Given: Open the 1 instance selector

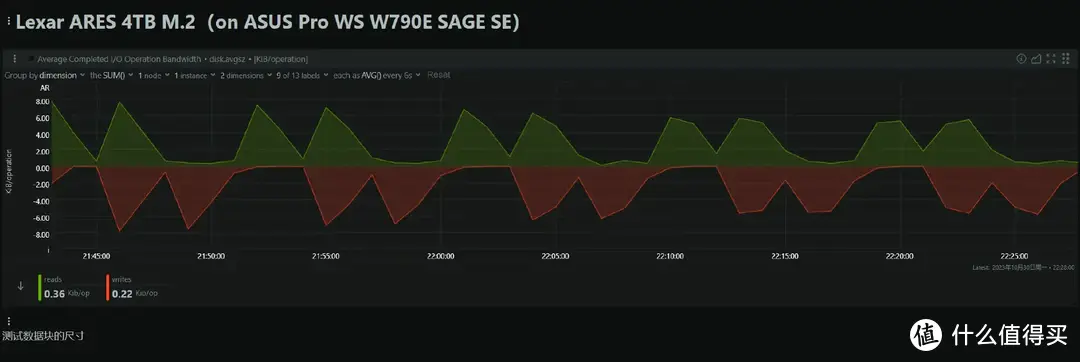Looking at the screenshot, I should pos(194,75).
